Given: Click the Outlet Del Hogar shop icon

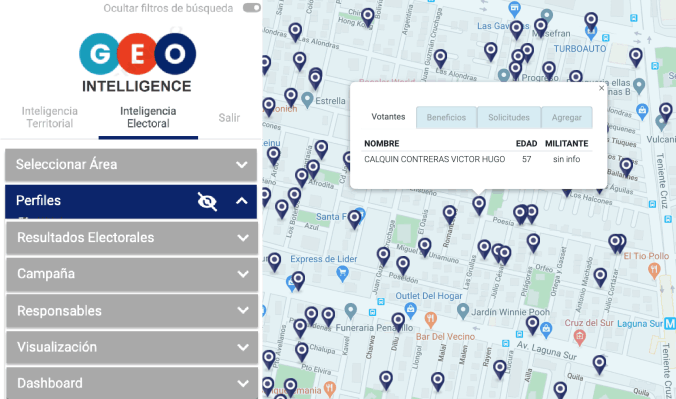Looking at the screenshot, I should tap(410, 310).
